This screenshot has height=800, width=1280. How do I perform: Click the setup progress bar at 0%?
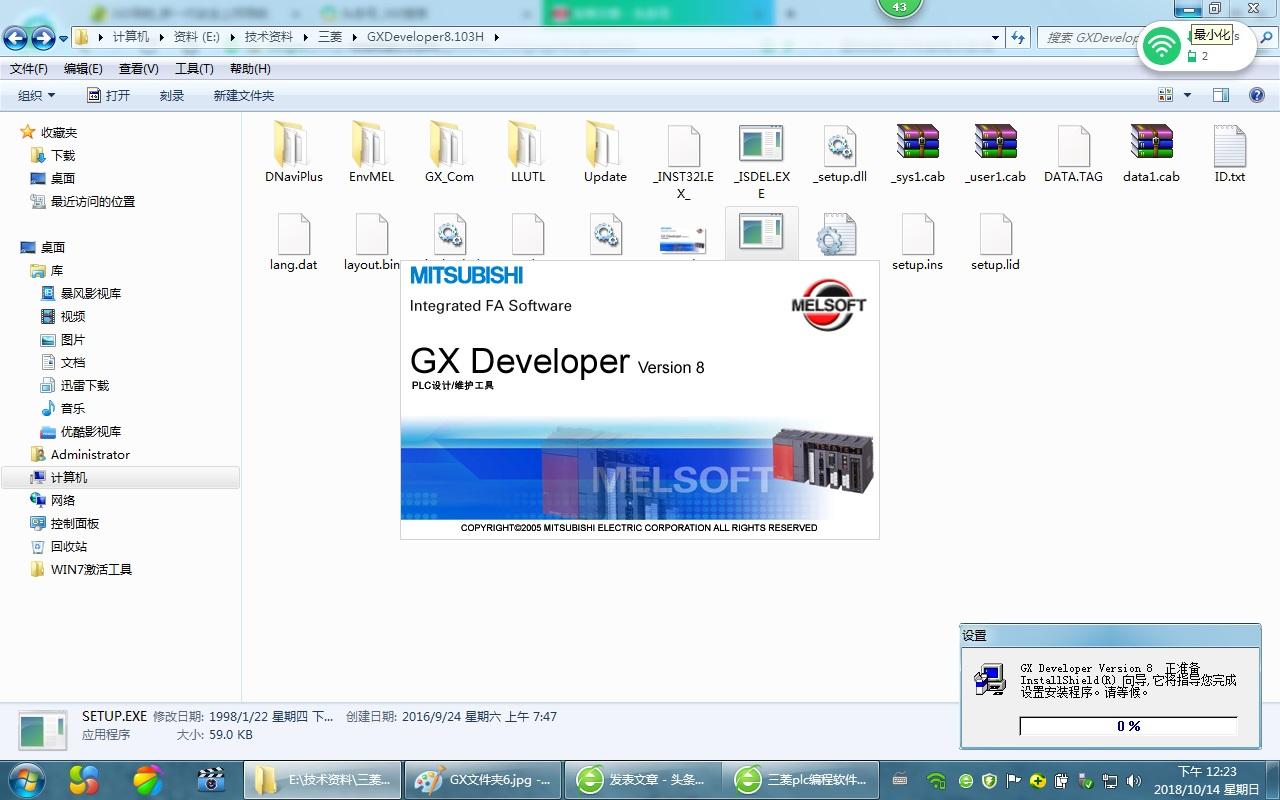click(x=1128, y=726)
